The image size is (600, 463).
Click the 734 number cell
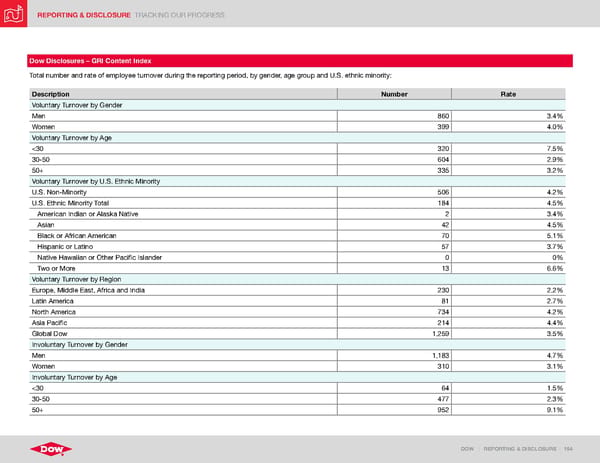[395, 312]
